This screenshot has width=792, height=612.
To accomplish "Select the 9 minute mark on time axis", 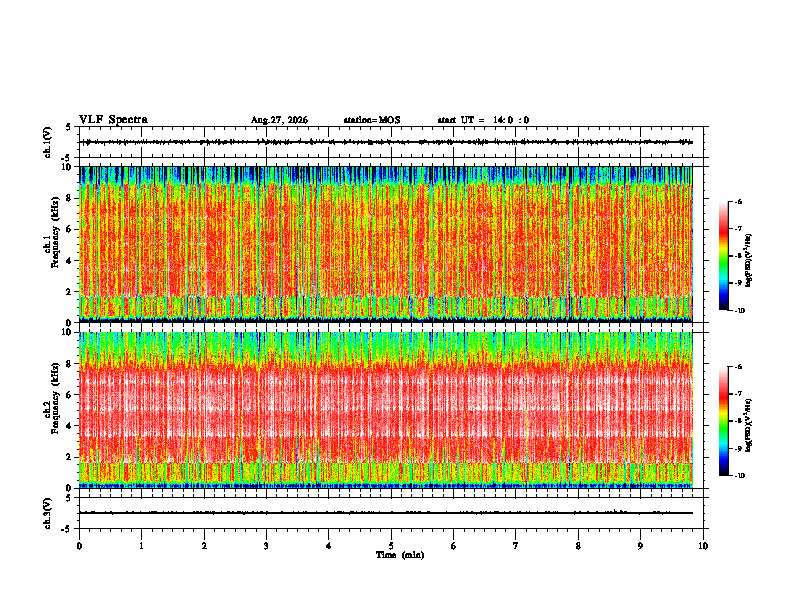I will pyautogui.click(x=640, y=546).
